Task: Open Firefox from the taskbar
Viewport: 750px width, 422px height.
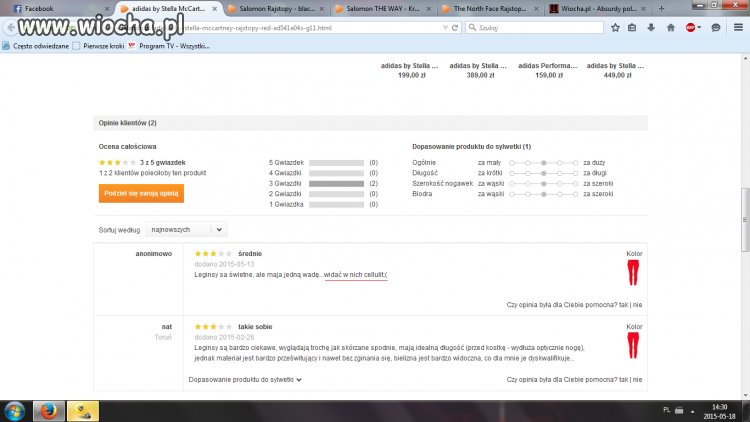Action: coord(48,411)
